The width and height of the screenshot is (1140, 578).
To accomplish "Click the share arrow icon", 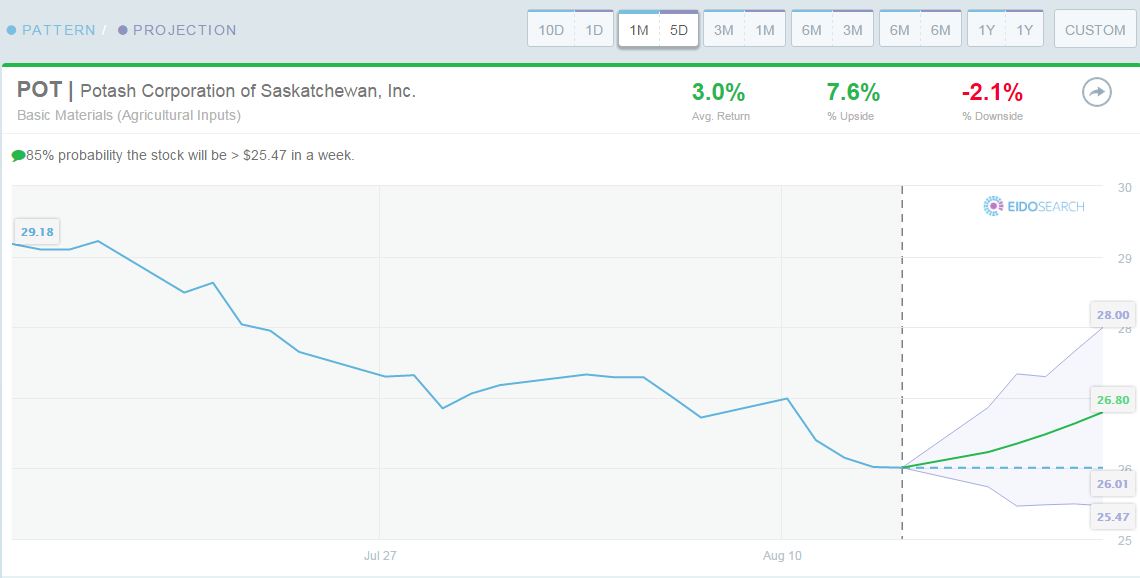I will pos(1096,93).
